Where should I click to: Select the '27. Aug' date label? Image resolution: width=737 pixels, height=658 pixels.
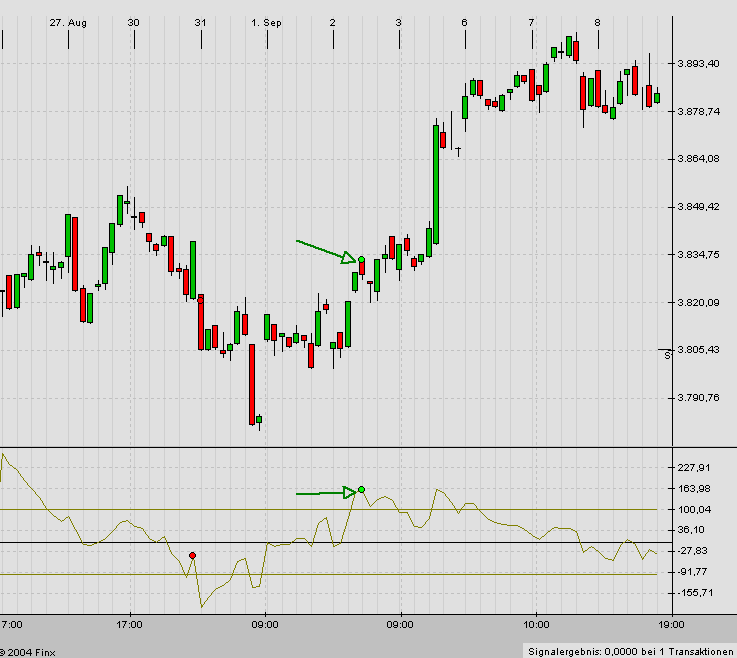pyautogui.click(x=68, y=22)
